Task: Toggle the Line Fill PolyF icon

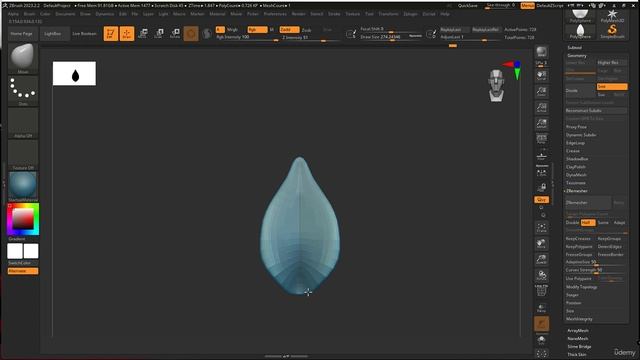Action: click(542, 291)
